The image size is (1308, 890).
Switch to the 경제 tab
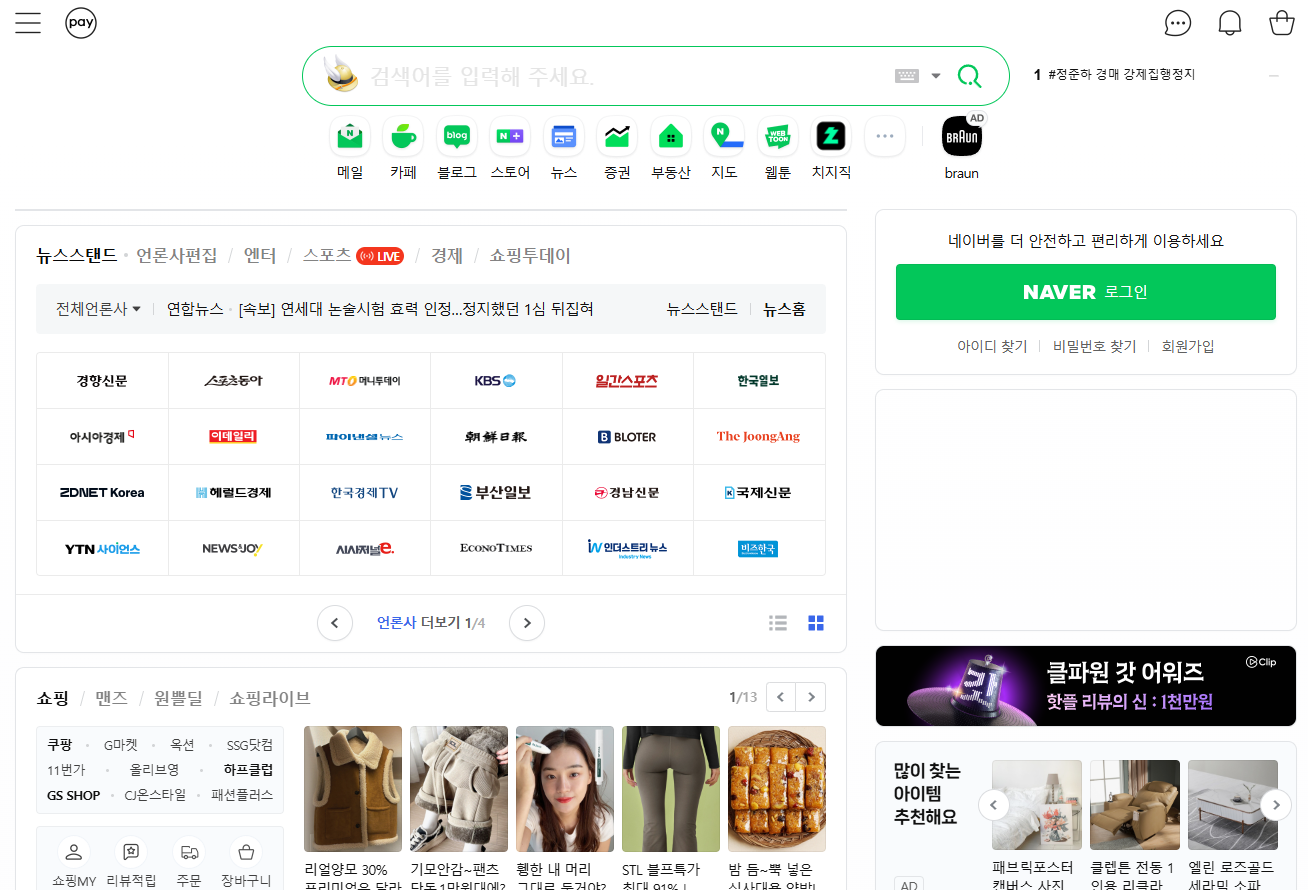tap(447, 255)
